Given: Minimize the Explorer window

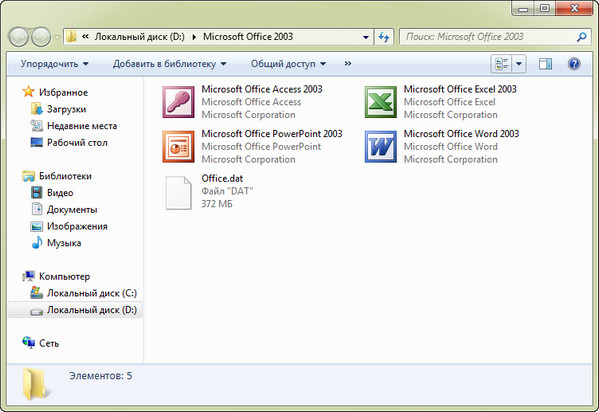Looking at the screenshot, I should coord(523,8).
